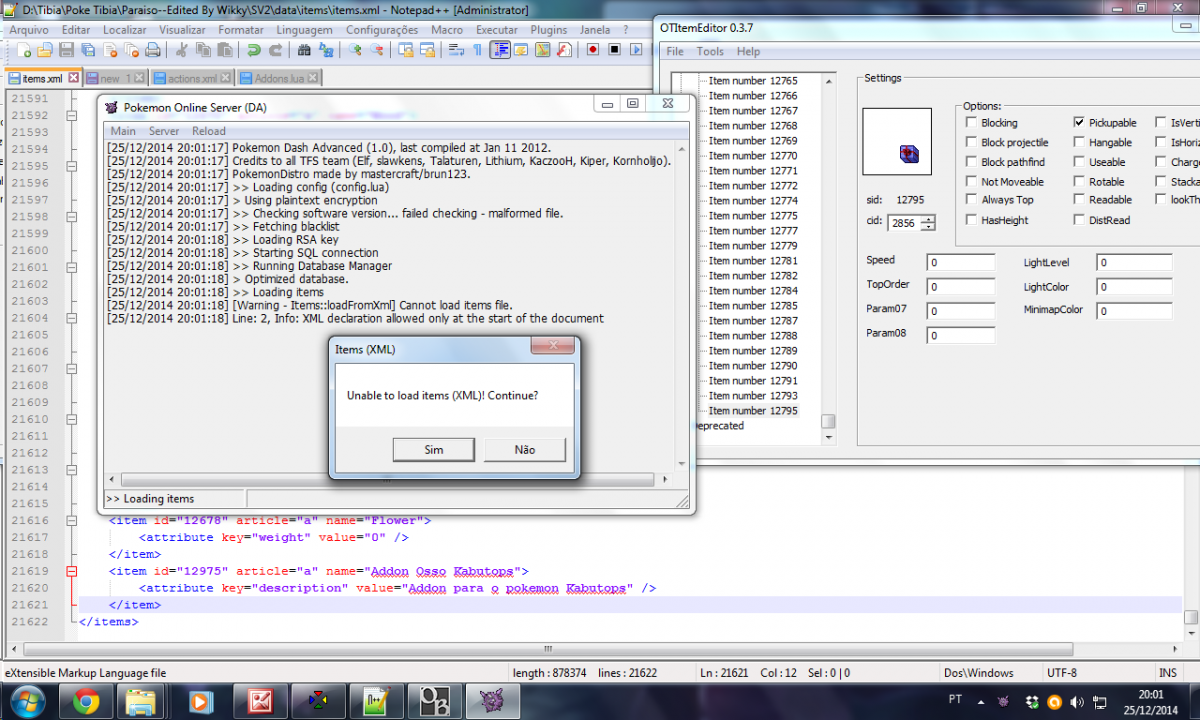
Task: Undo the last edit in Notepad++
Action: point(254,50)
